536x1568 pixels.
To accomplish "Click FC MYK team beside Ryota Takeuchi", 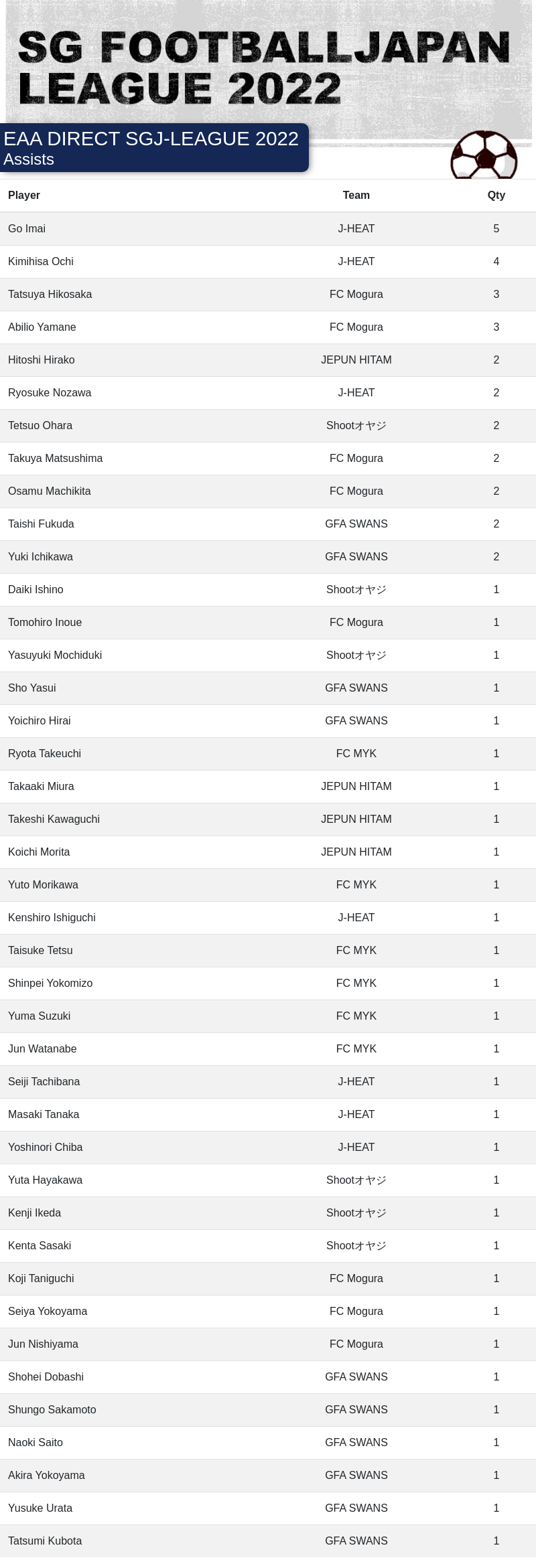I will (356, 754).
